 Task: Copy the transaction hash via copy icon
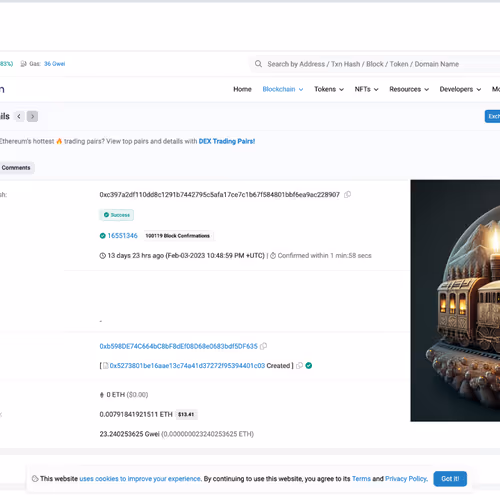tap(347, 194)
